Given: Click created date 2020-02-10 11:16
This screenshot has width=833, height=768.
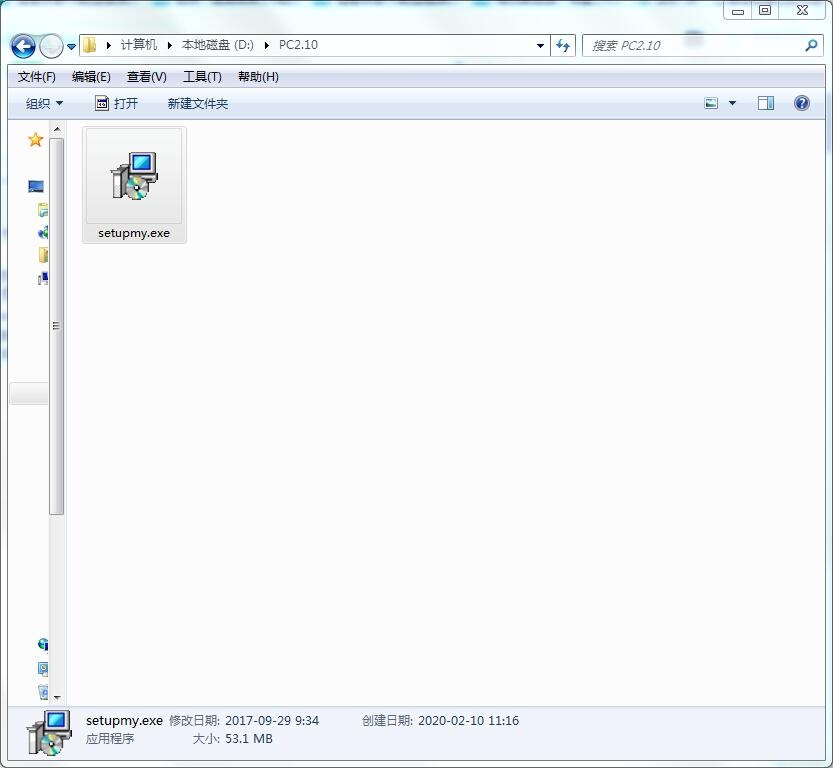Looking at the screenshot, I should pyautogui.click(x=469, y=721).
